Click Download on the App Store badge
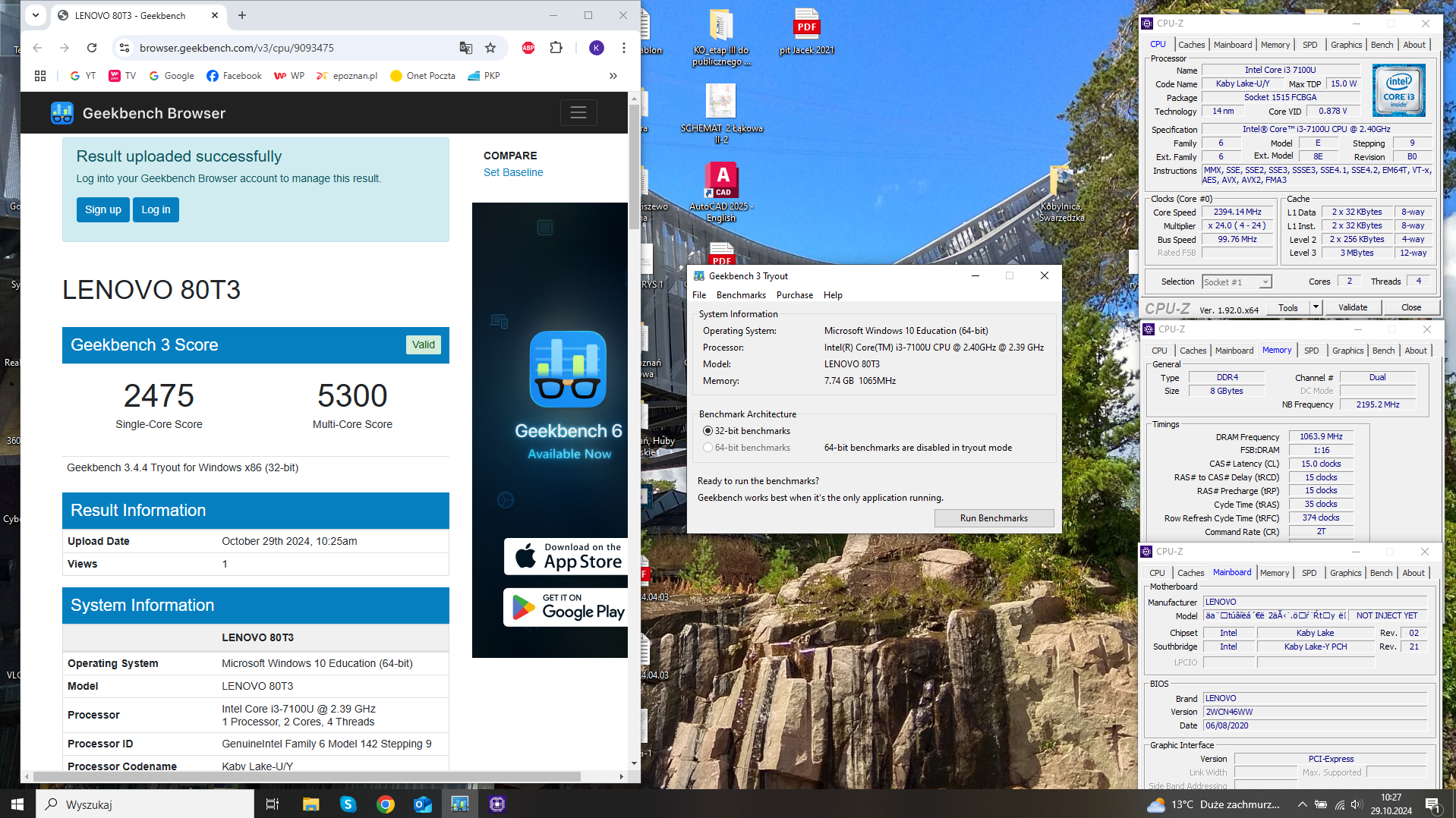Image resolution: width=1456 pixels, height=818 pixels. 567,556
